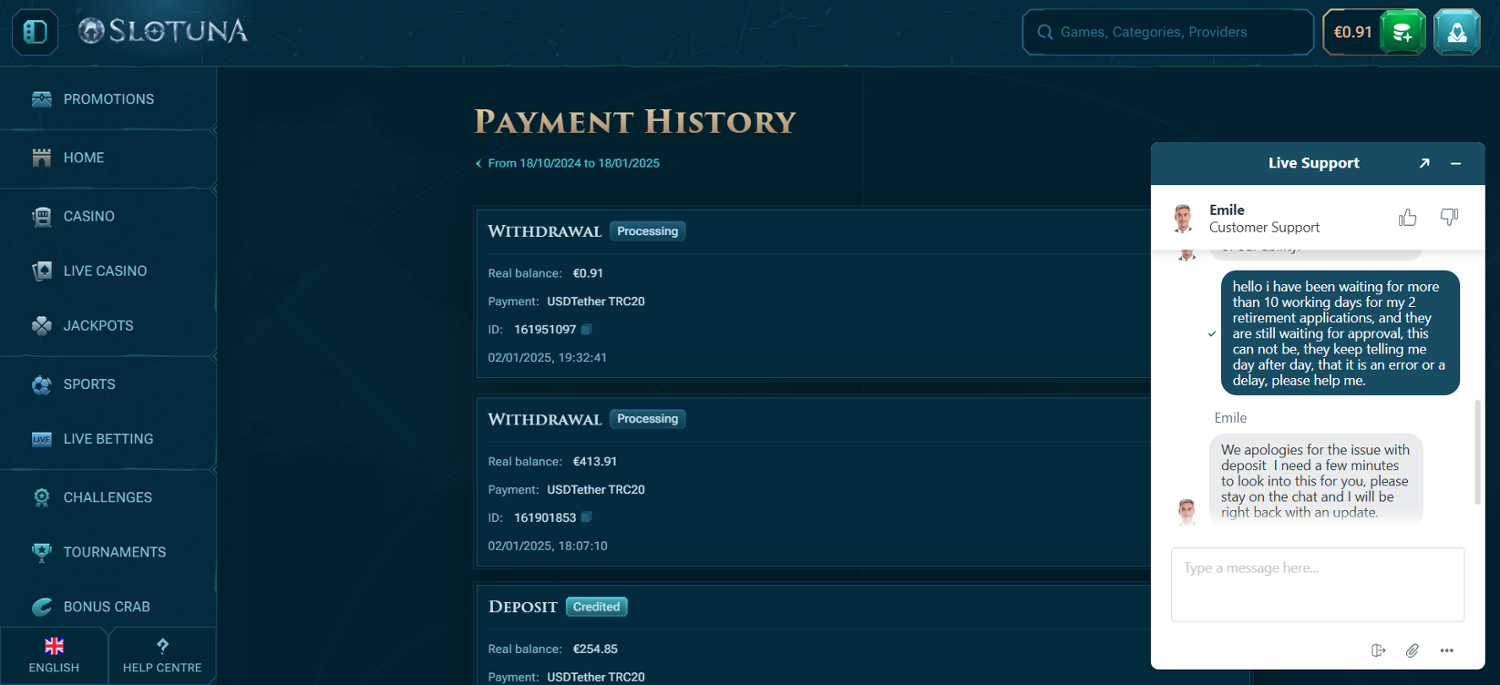The image size is (1500, 685).
Task: Click the chat scrollbar
Action: point(1477,452)
